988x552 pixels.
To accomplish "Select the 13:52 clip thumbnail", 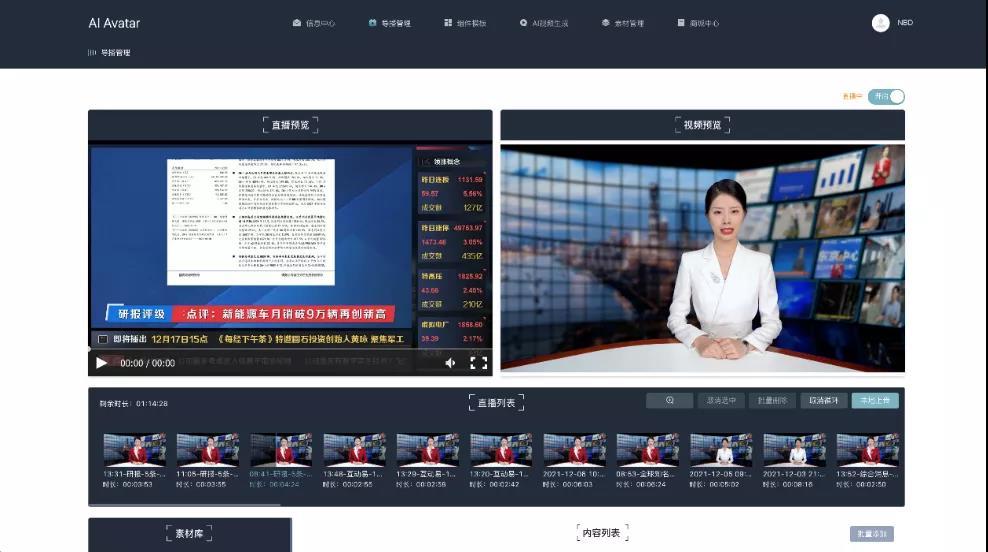I will tap(868, 449).
